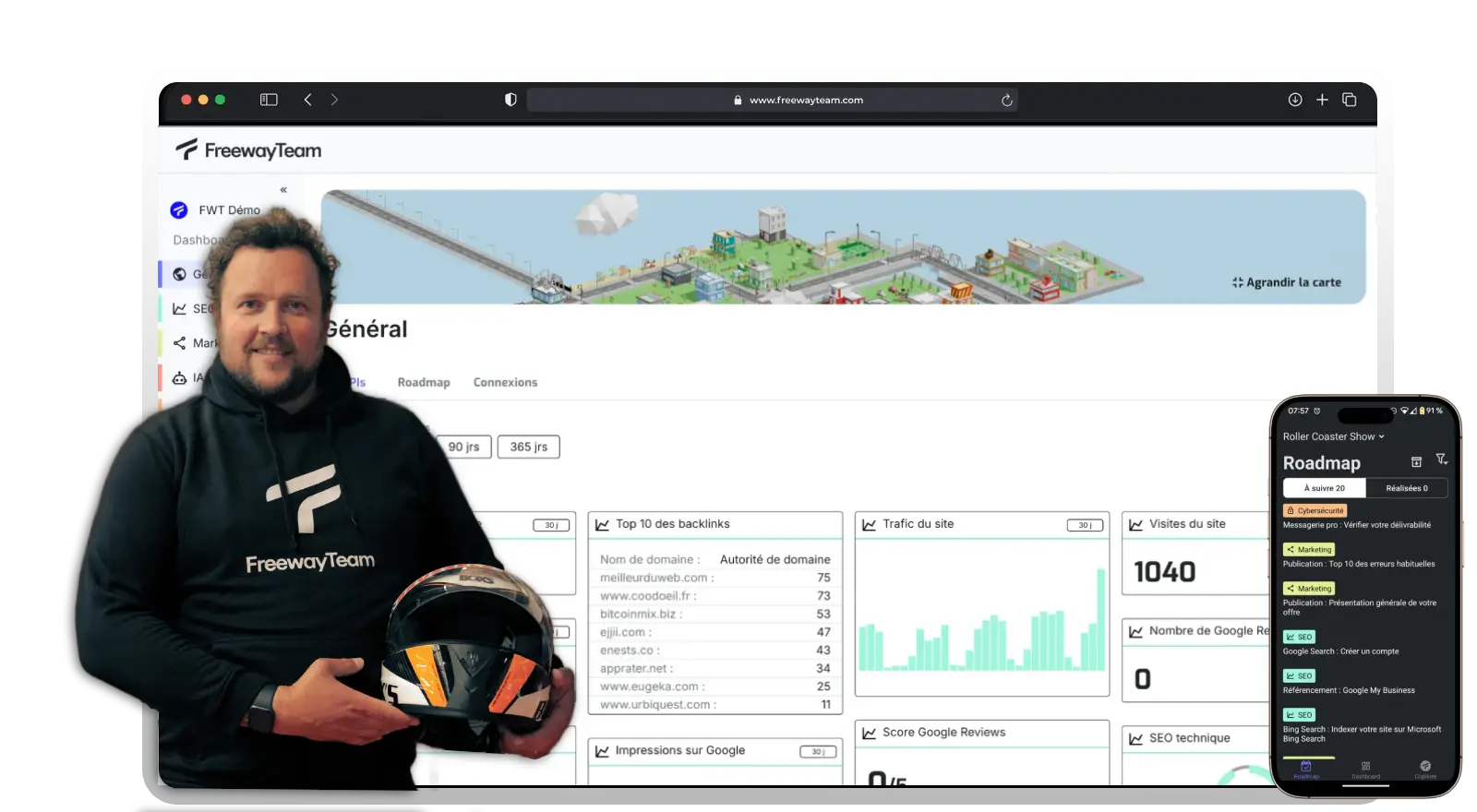Viewport: 1477px width, 812px height.
Task: Select the À suivre 20 tab on phone
Action: pos(1324,488)
